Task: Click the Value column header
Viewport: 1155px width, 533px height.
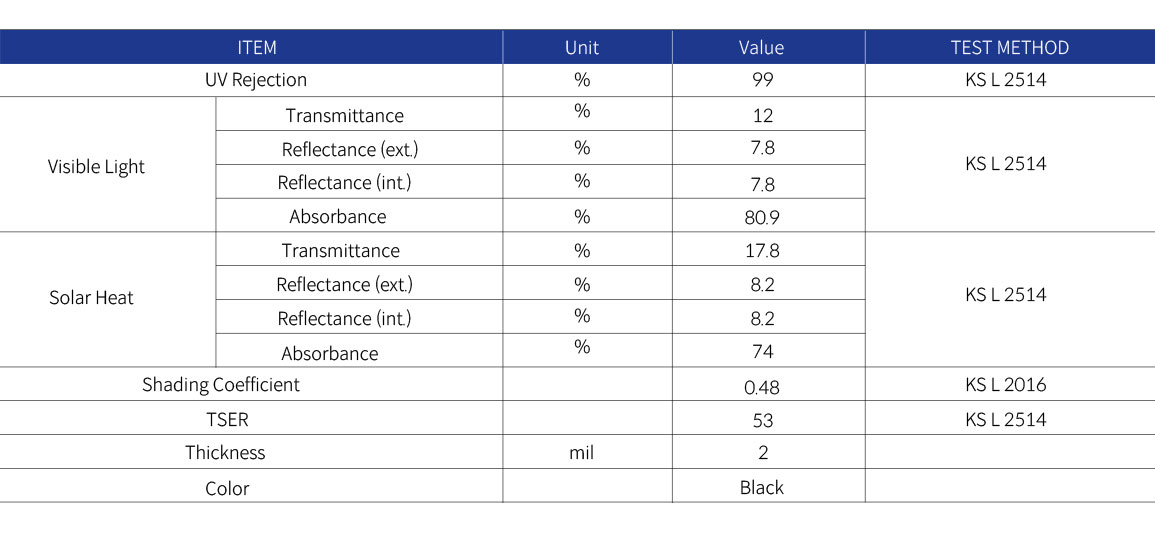Action: coord(762,48)
